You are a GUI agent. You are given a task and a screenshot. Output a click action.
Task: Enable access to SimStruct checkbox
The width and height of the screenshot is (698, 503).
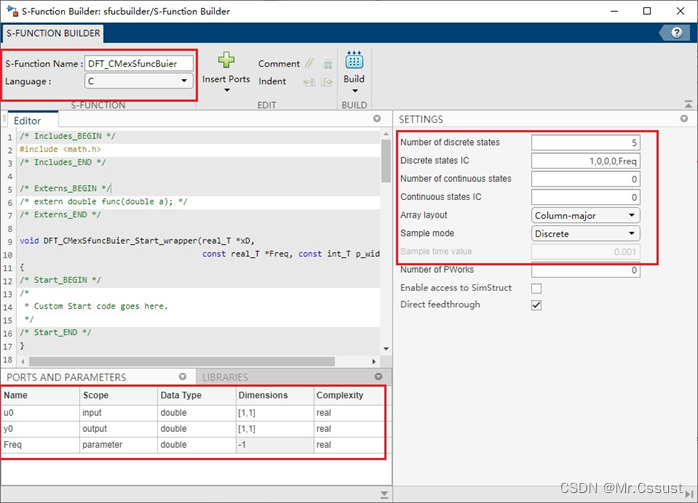536,288
